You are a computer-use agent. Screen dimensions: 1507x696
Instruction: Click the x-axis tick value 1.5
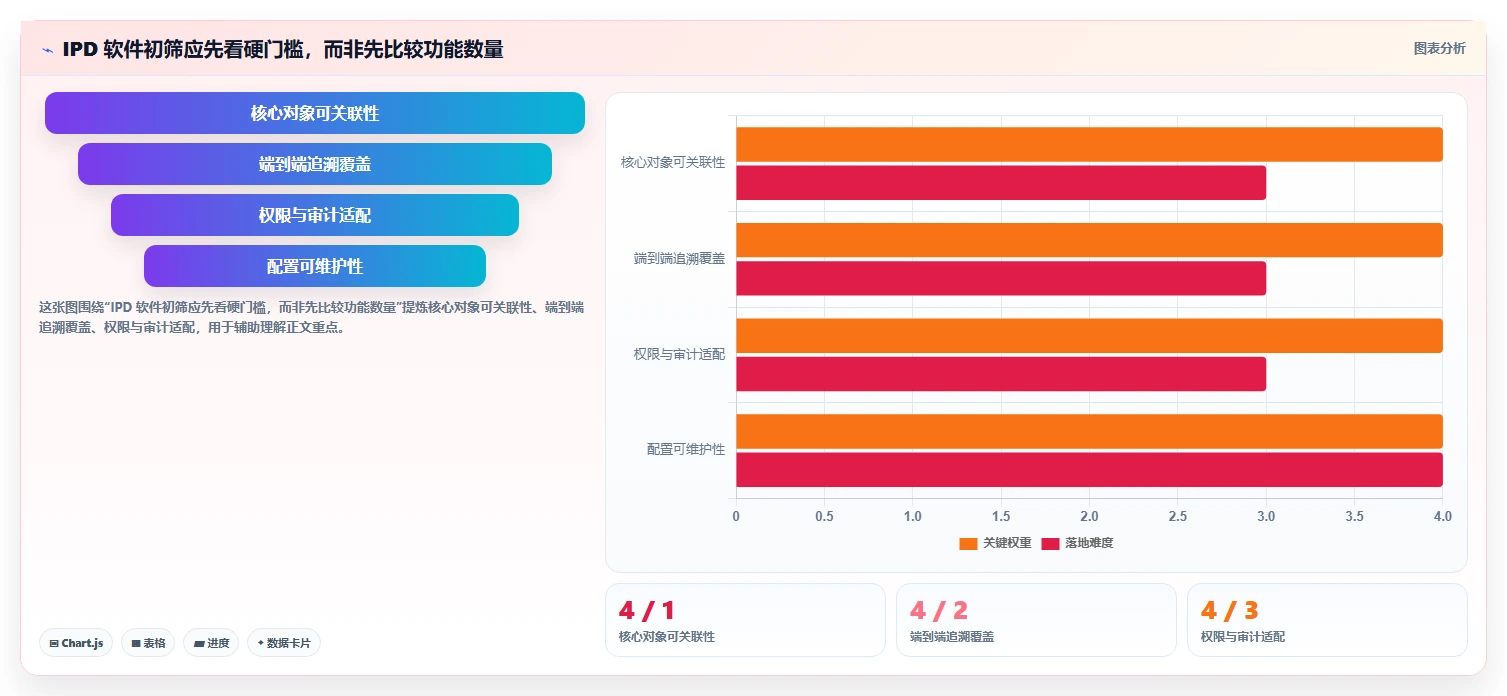pos(1001,516)
